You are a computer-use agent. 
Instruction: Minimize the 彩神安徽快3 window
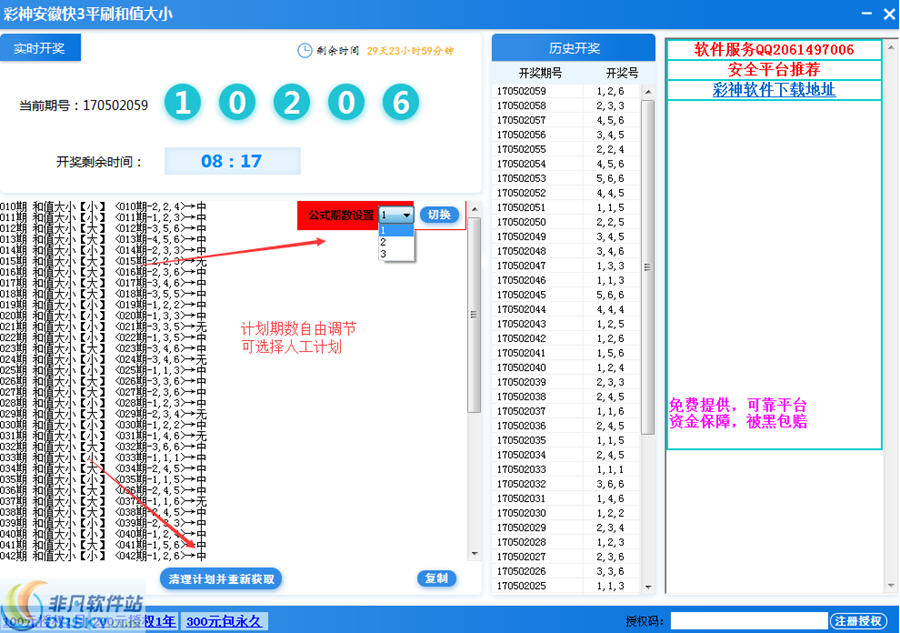[x=867, y=14]
